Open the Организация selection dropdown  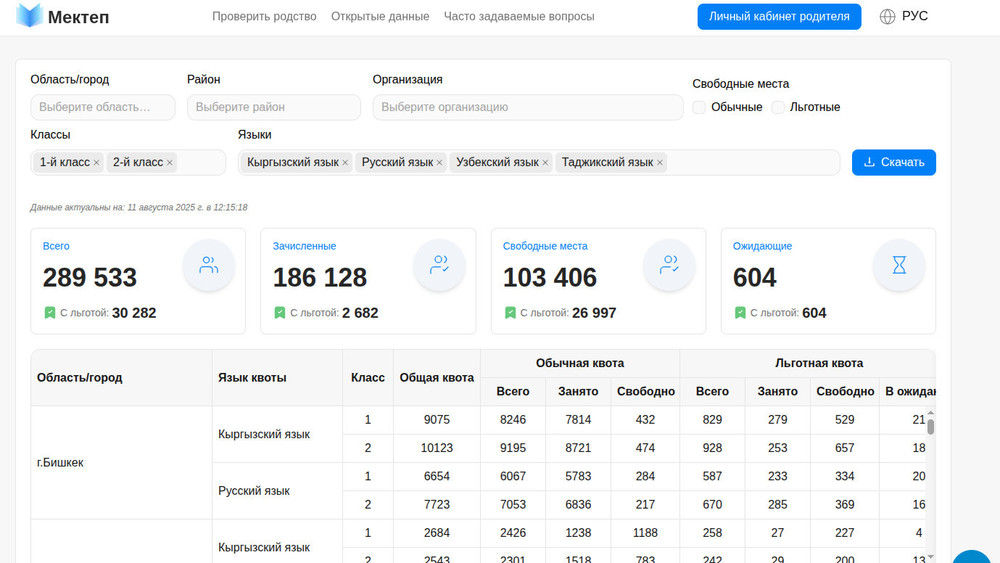[x=527, y=107]
